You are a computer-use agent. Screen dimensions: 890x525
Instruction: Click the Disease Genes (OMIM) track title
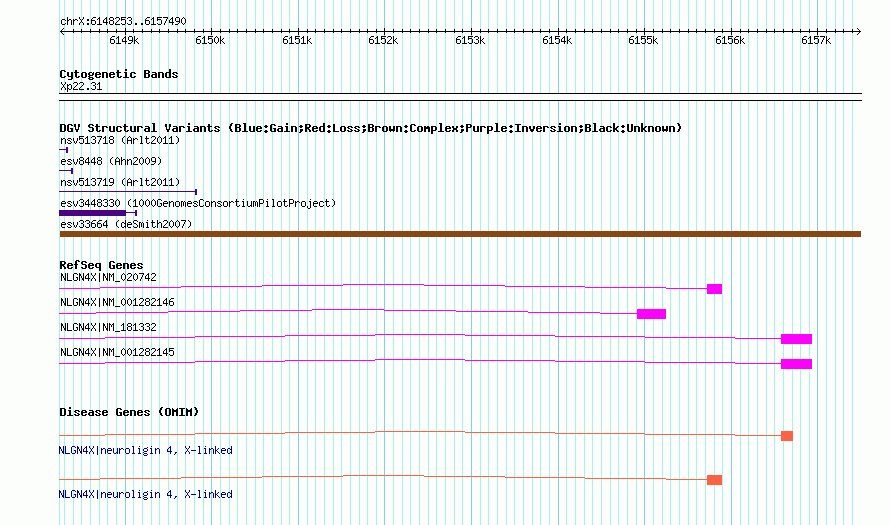pyautogui.click(x=129, y=412)
